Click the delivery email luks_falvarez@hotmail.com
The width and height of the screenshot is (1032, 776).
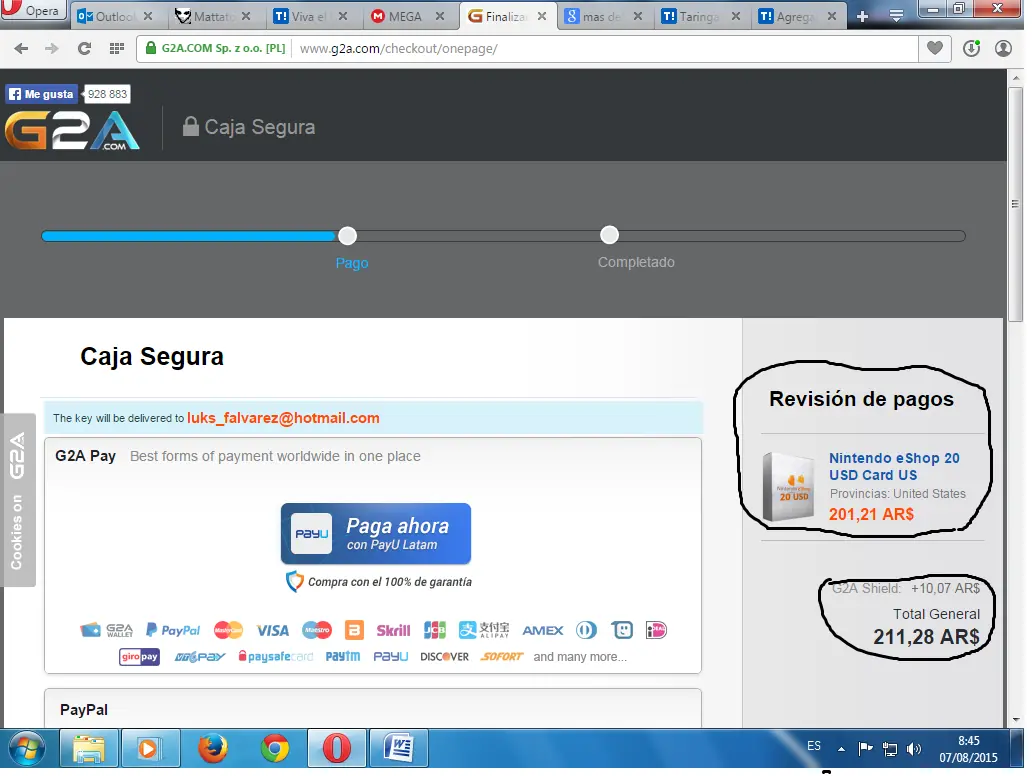[283, 418]
